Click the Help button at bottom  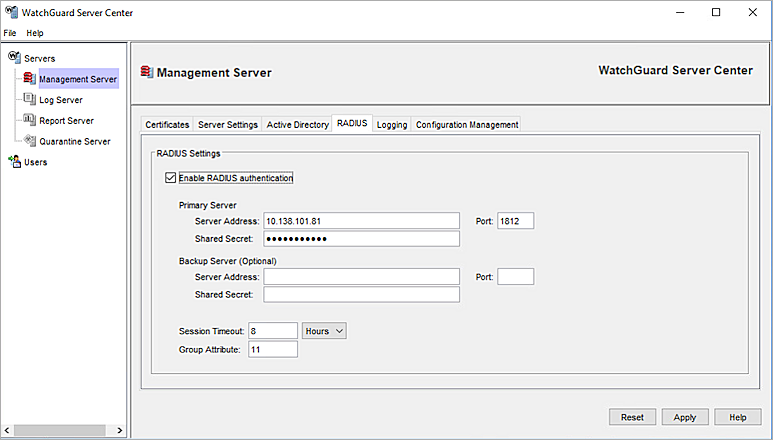point(738,417)
